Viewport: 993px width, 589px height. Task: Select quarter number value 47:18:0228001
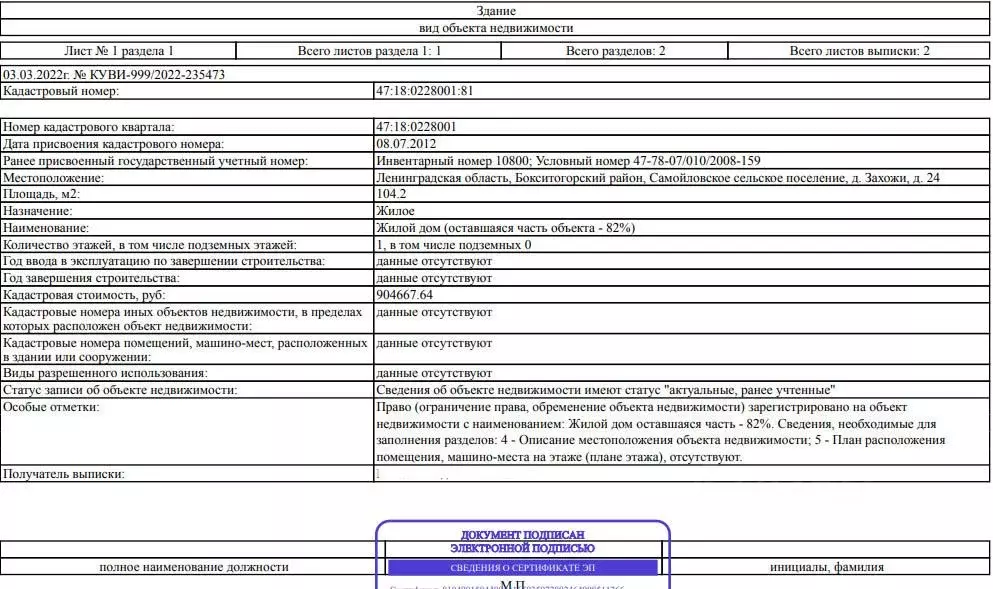(416, 127)
